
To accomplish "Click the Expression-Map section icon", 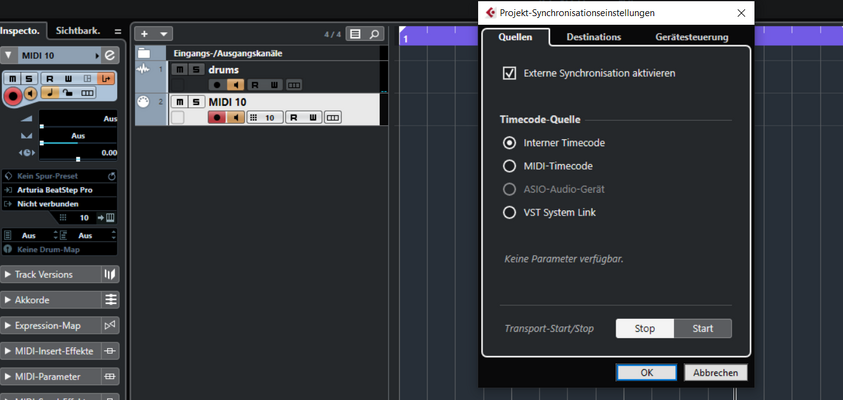I will 110,325.
